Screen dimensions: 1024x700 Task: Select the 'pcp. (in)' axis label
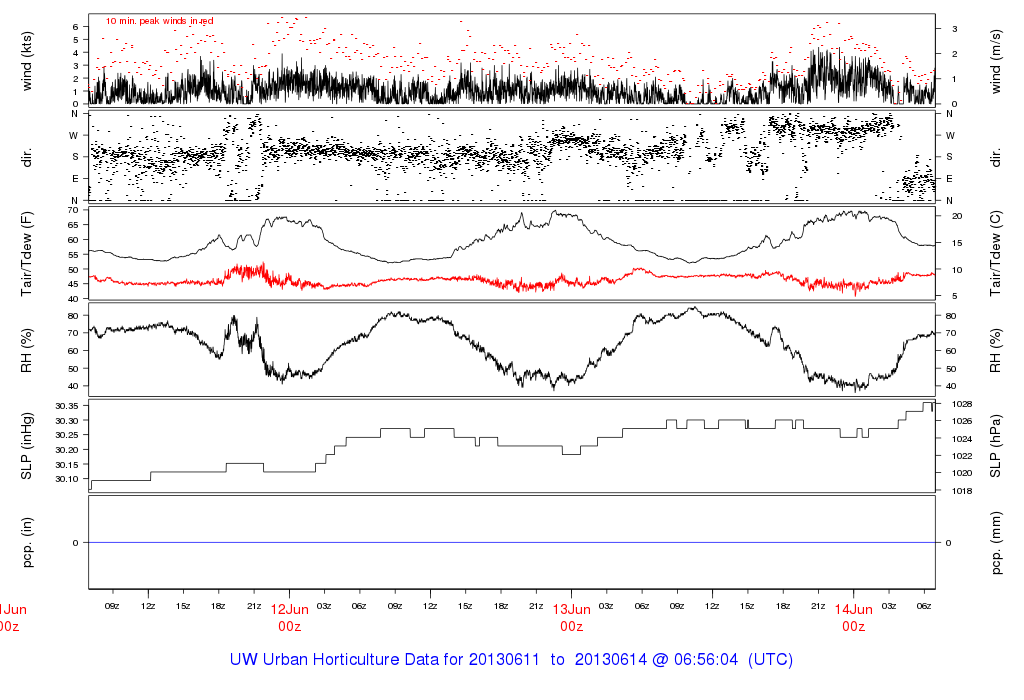28,542
